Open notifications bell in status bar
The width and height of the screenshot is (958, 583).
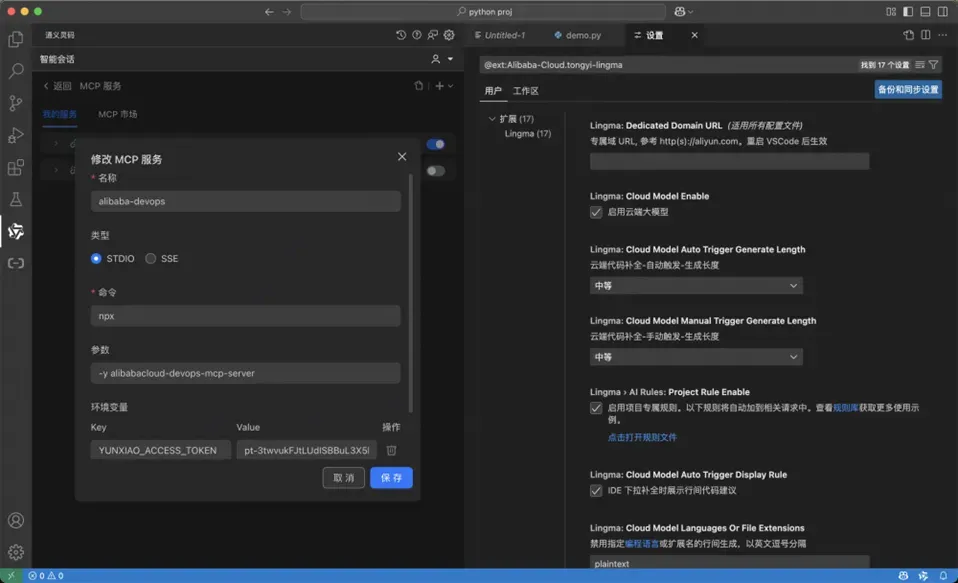click(943, 576)
